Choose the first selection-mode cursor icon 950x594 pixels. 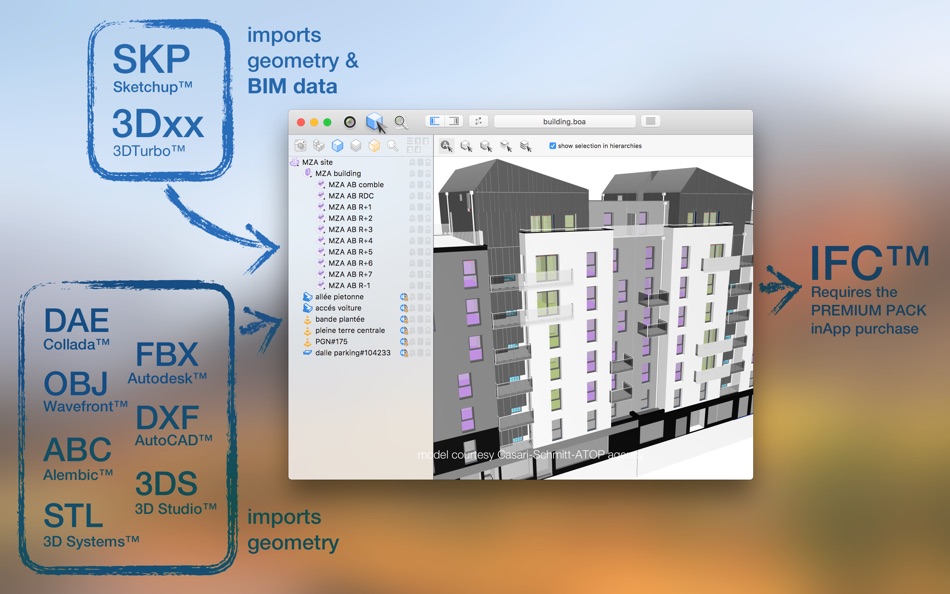(447, 145)
